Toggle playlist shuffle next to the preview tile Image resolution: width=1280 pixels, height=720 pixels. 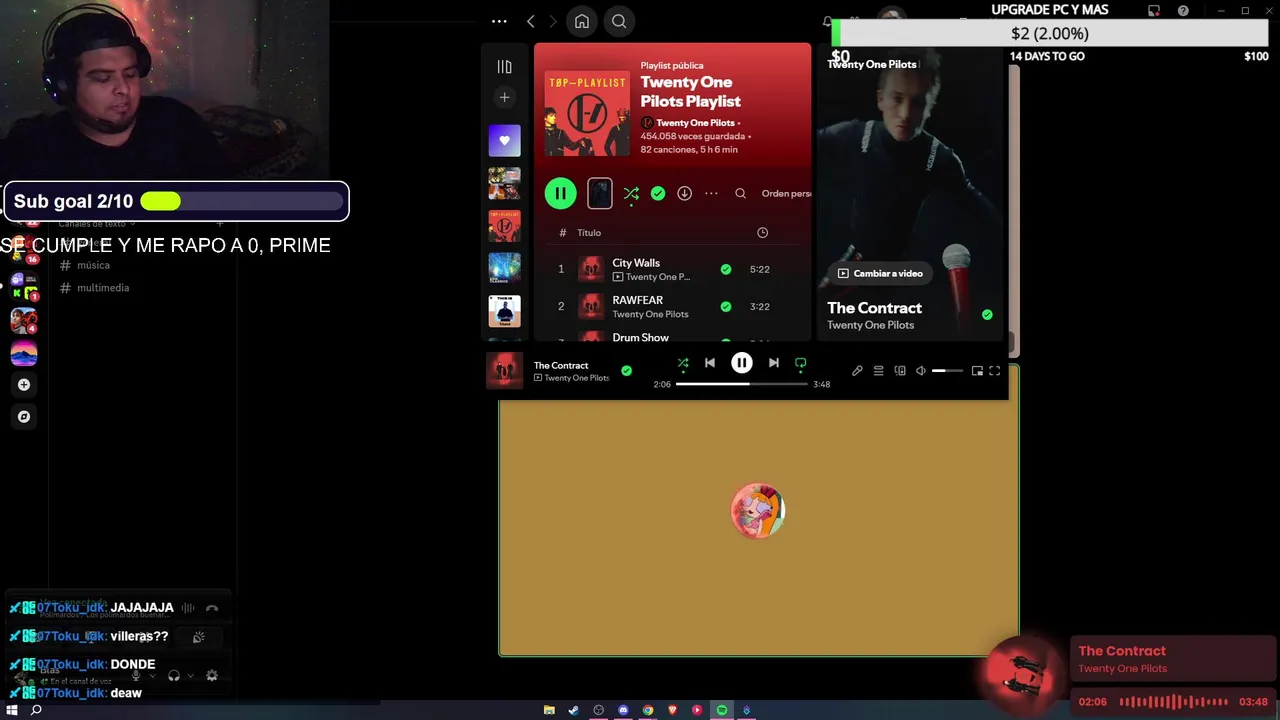[631, 194]
